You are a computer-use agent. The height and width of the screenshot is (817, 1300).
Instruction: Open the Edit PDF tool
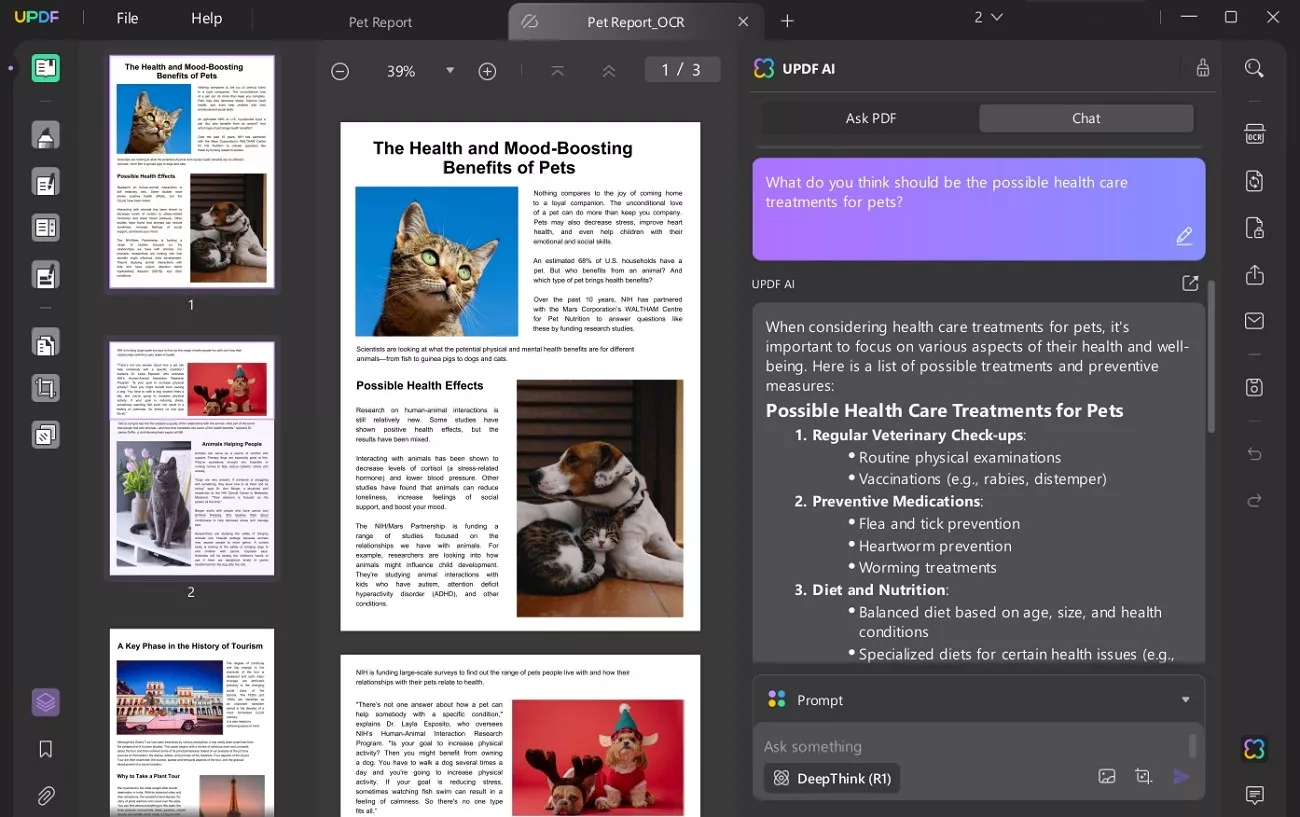46,182
